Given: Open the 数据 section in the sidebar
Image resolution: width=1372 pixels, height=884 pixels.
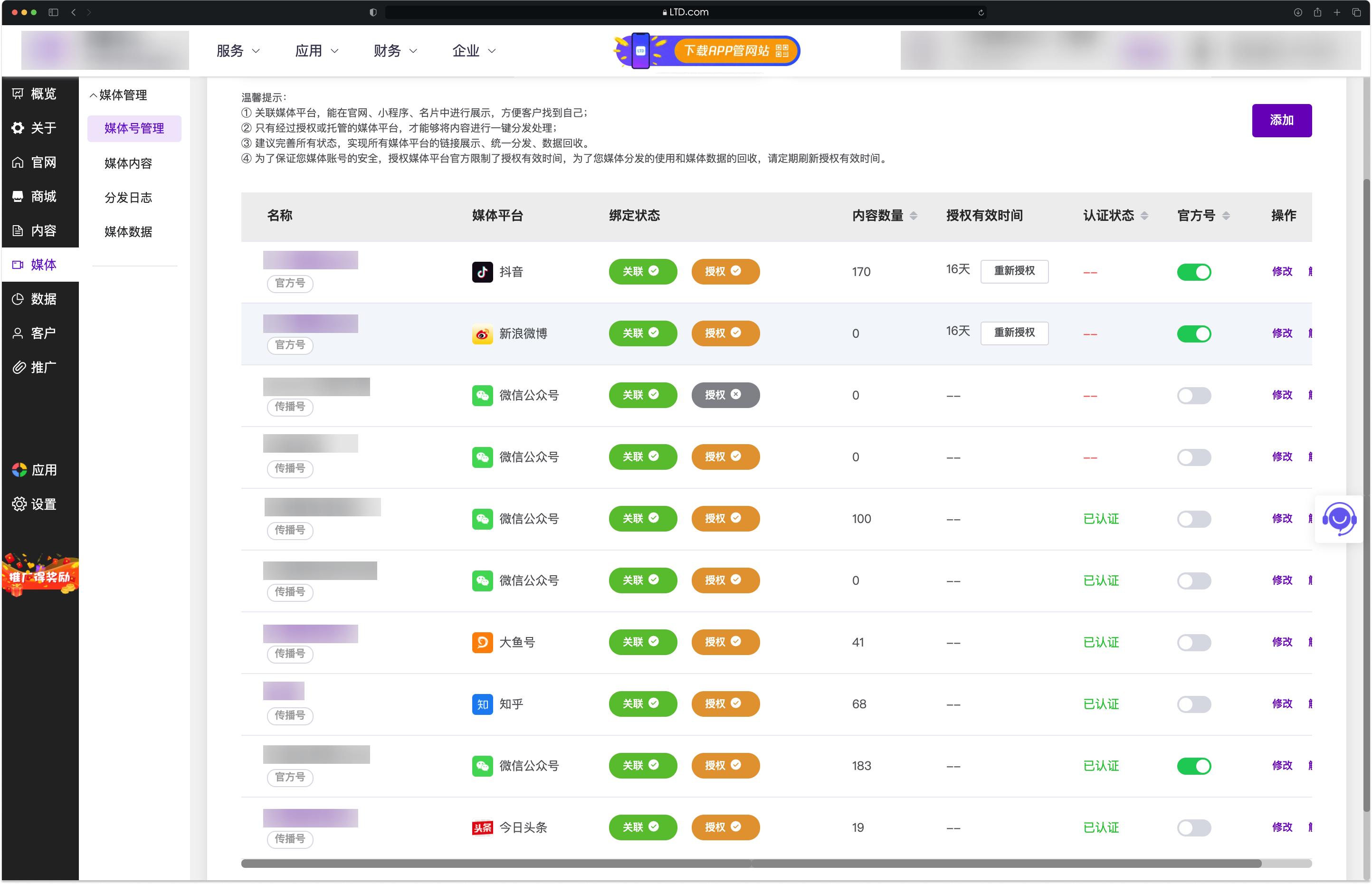Looking at the screenshot, I should (39, 299).
